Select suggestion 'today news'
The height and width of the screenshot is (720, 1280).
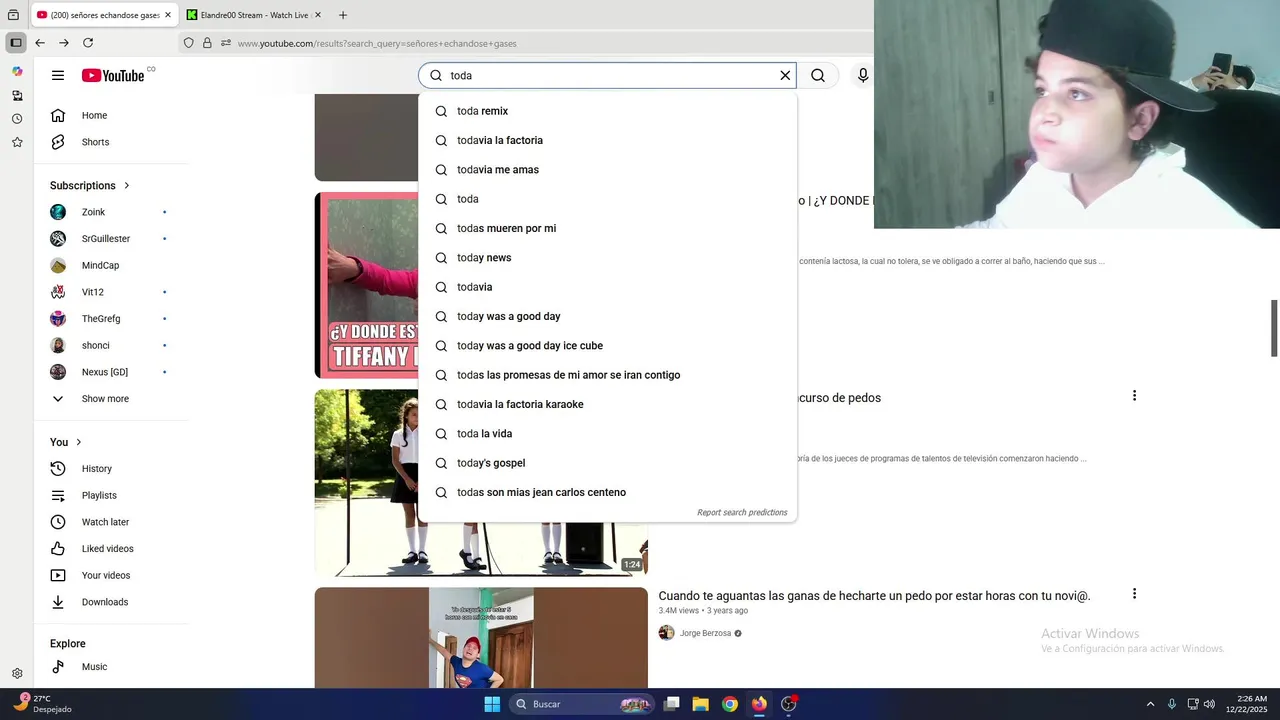tap(608, 258)
